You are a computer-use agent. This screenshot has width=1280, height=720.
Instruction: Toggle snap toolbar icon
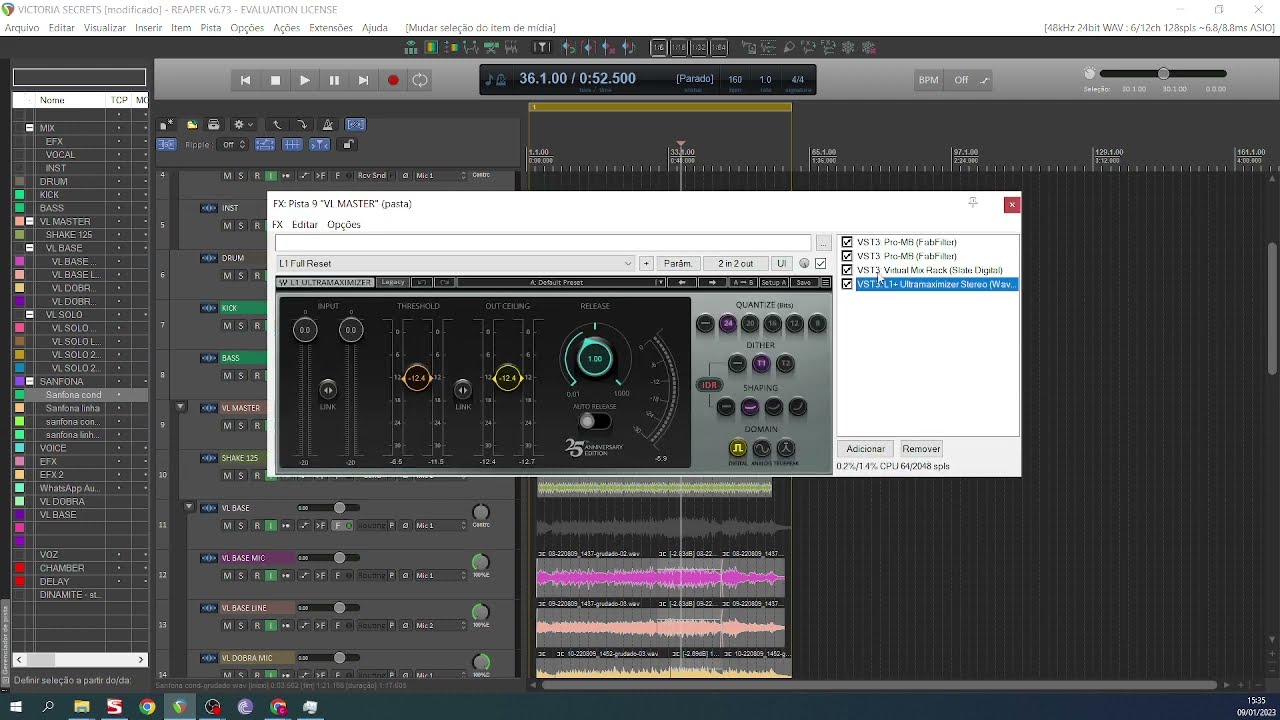(x=319, y=145)
